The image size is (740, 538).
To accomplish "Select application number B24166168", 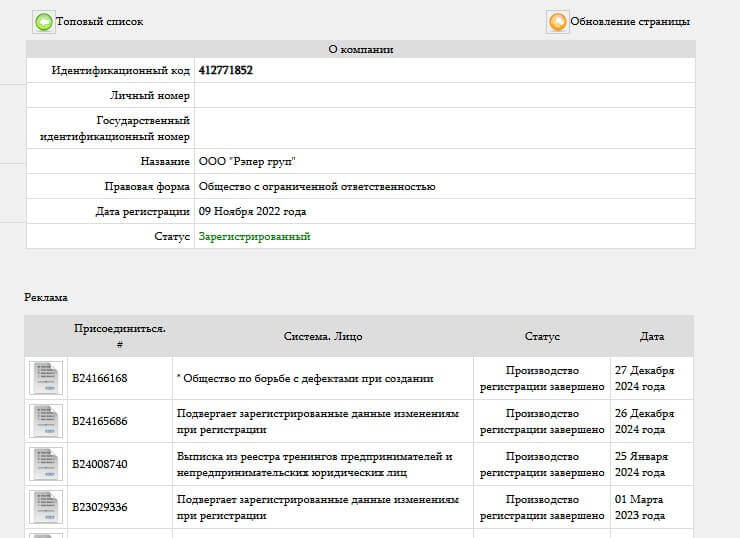I will click(100, 378).
